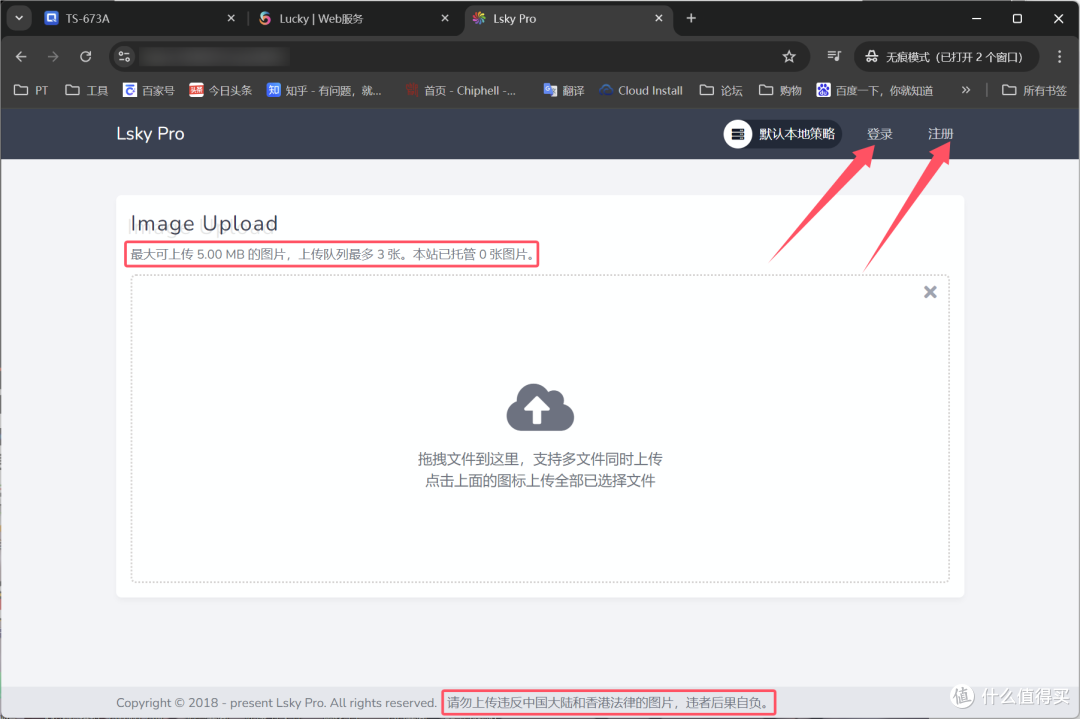Click the 无痕模式 incognito indicator

click(946, 56)
